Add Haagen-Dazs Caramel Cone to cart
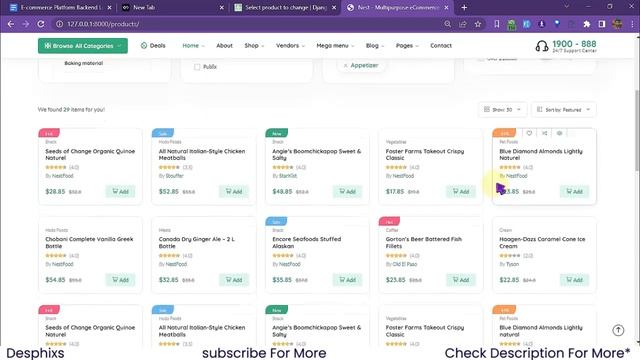The width and height of the screenshot is (640, 360). 574,280
